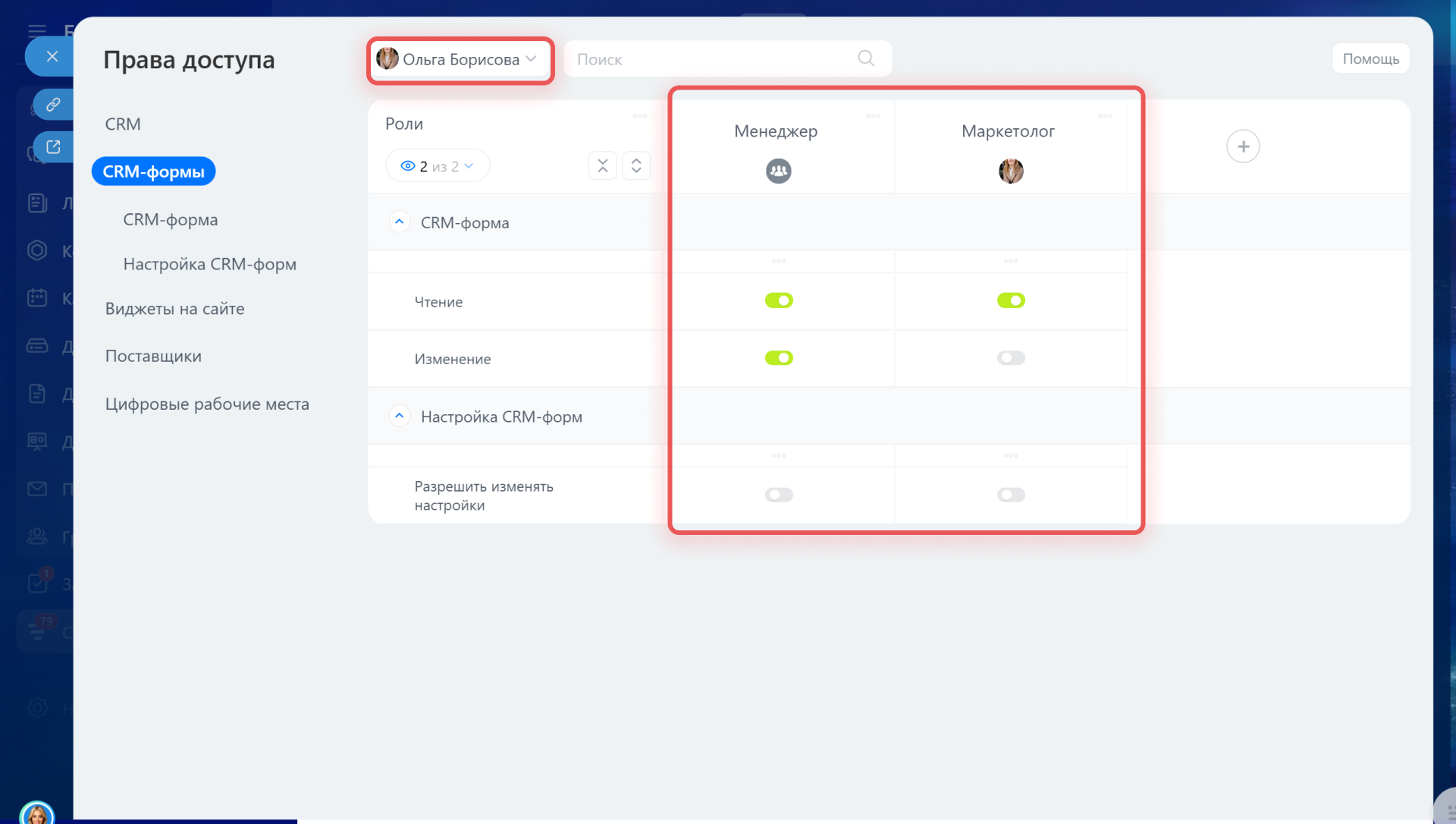Disable Чтение toggle for Менеджер
Viewport: 1456px width, 824px height.
tap(779, 300)
